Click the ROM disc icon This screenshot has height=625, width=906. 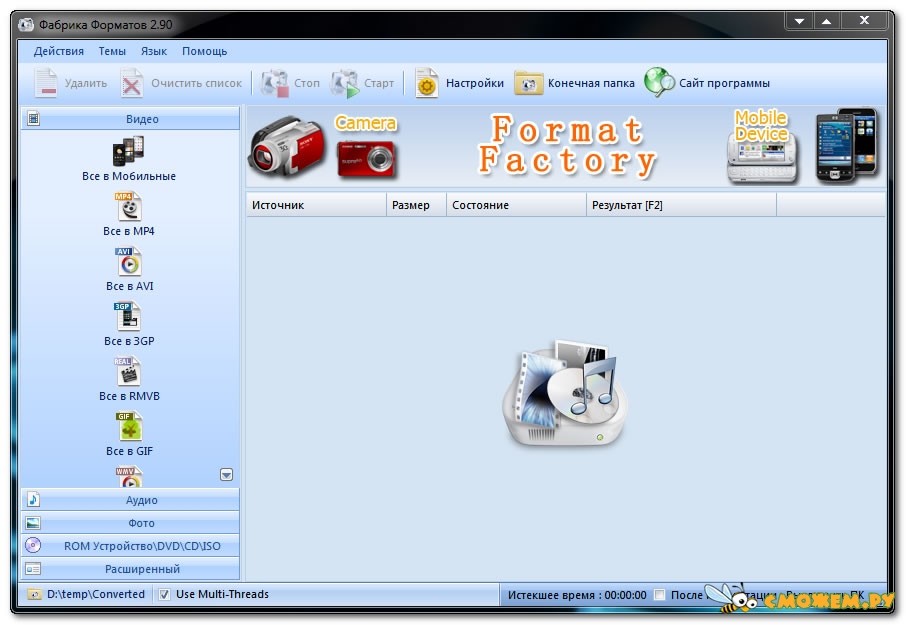click(34, 545)
